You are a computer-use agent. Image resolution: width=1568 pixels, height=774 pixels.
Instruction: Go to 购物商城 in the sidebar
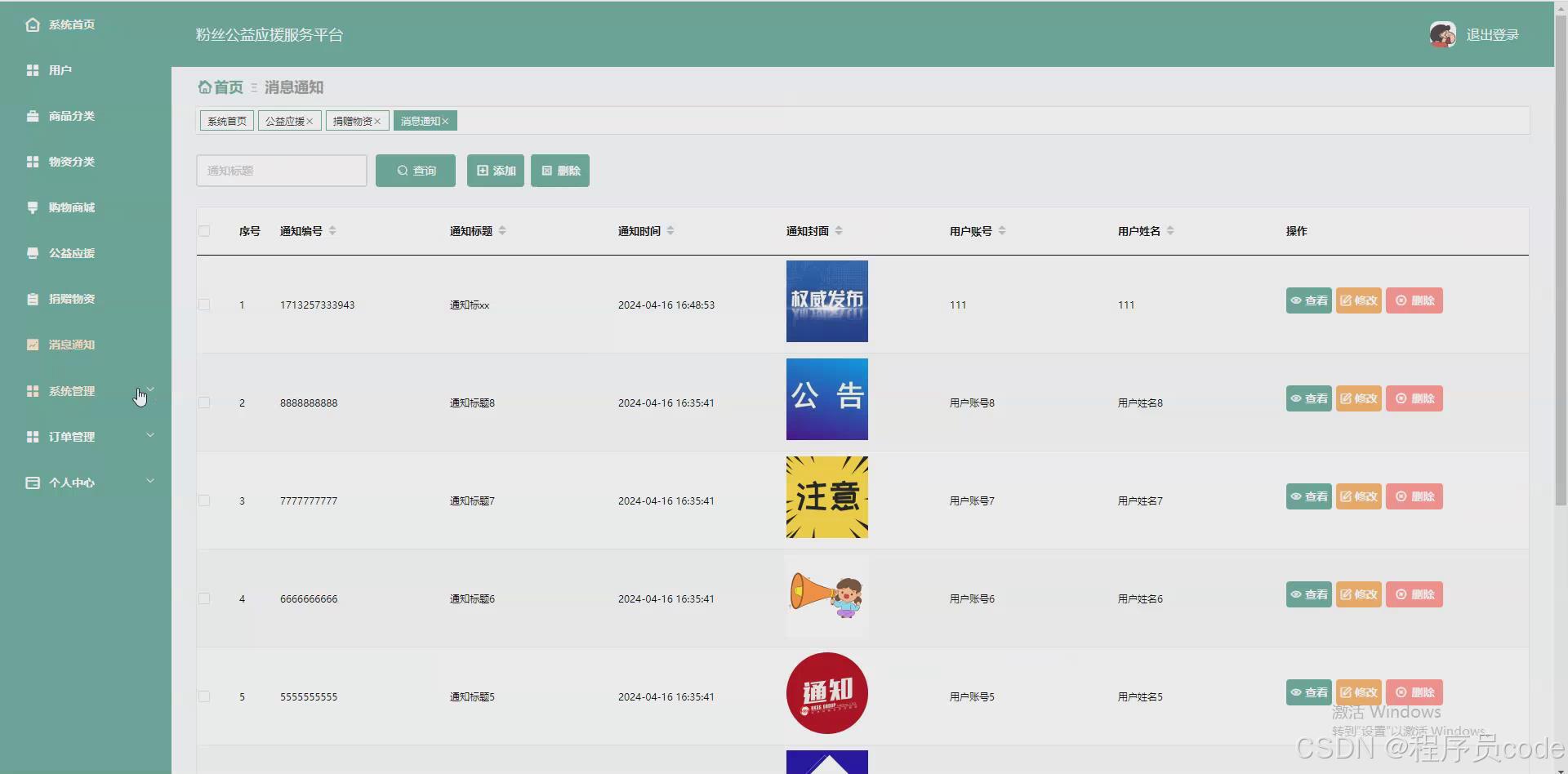[x=86, y=207]
